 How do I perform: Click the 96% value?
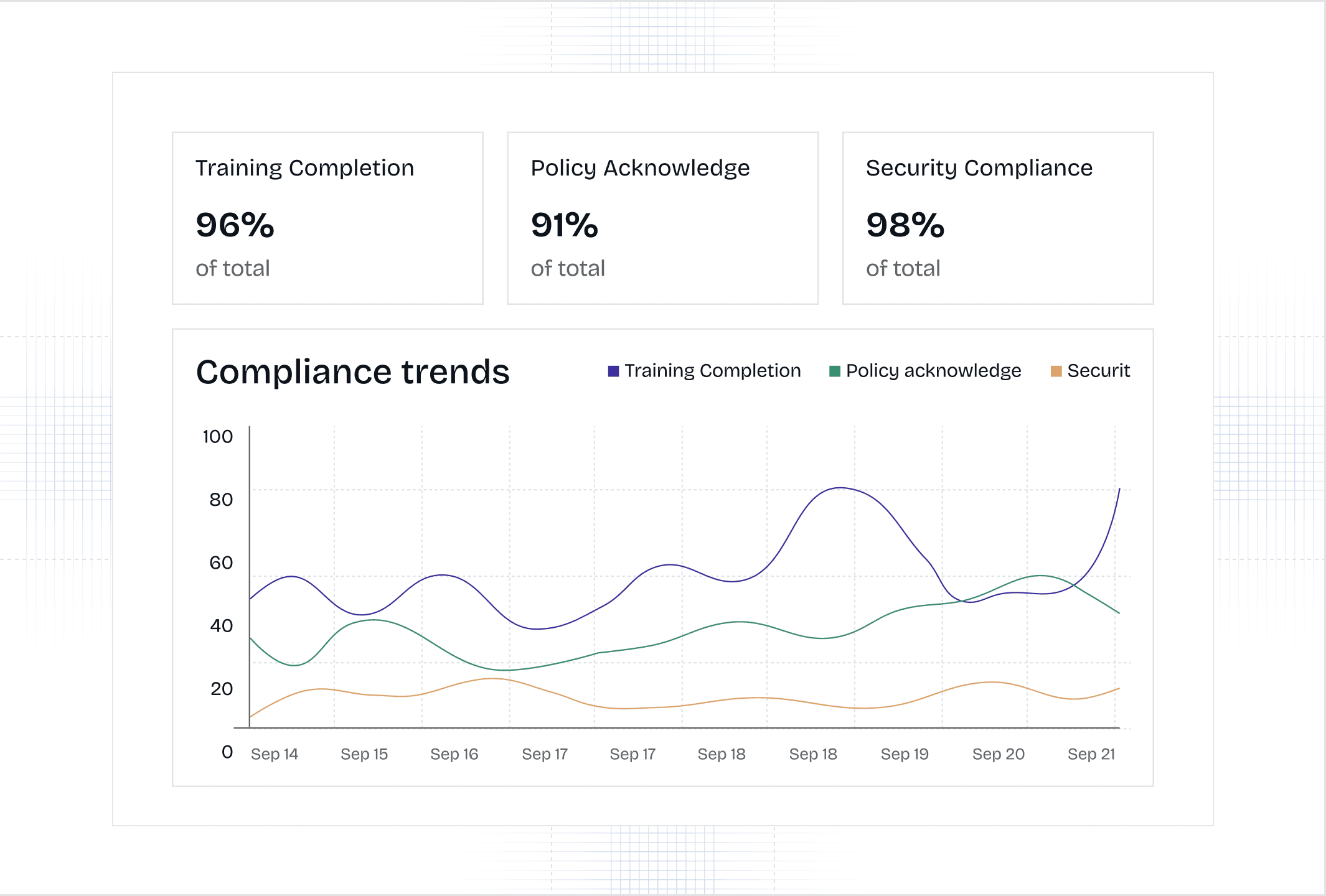coord(235,225)
